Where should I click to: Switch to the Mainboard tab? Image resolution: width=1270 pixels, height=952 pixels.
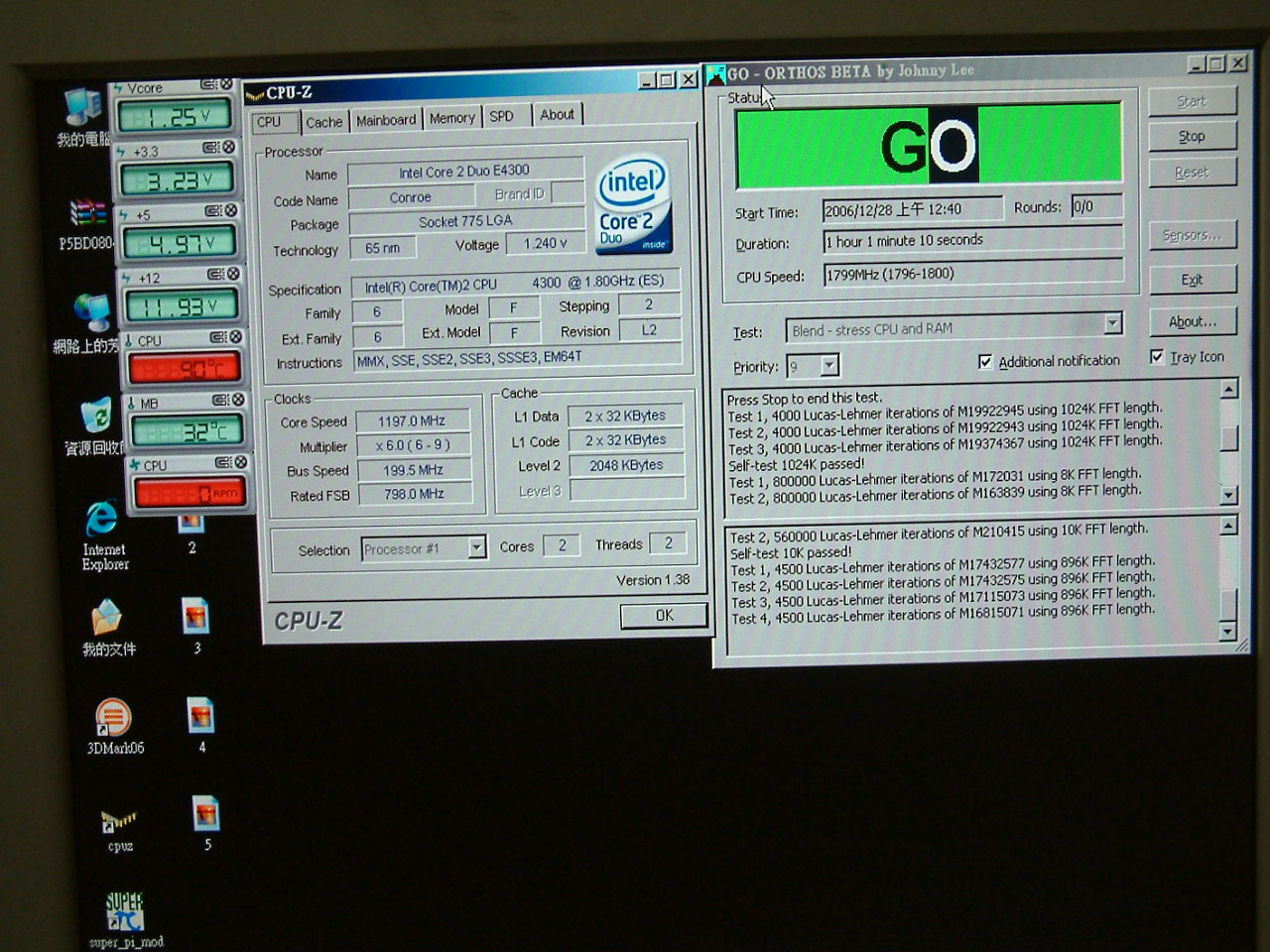click(386, 119)
